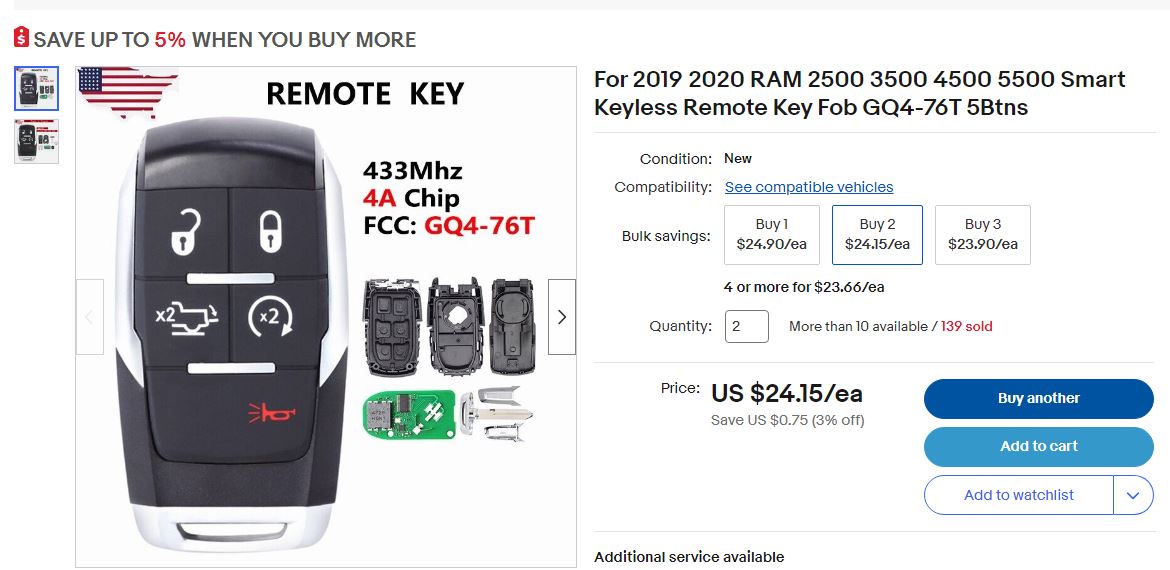Screen dimensions: 1170x570
Task: Click the Add to cart button
Action: [1038, 447]
